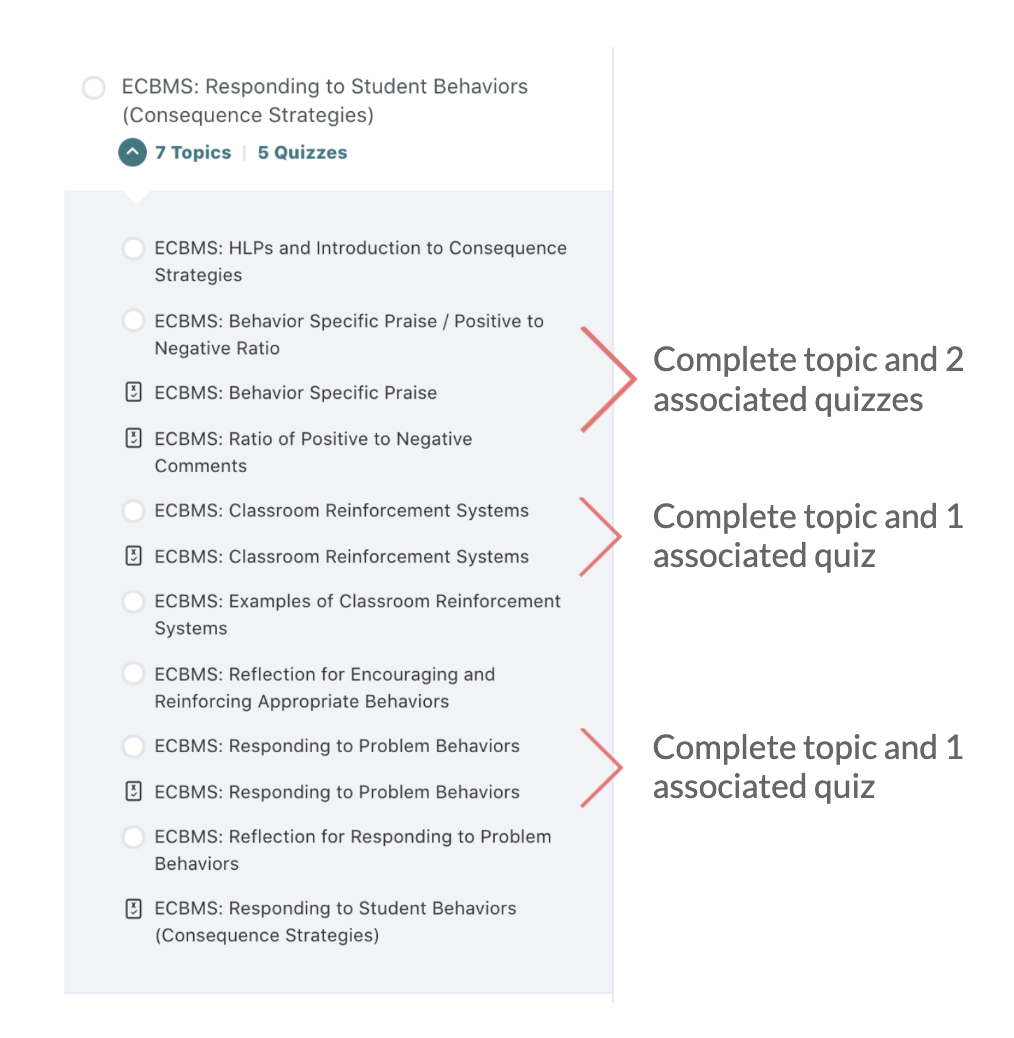Toggle completion circle for main lesson title

click(94, 88)
